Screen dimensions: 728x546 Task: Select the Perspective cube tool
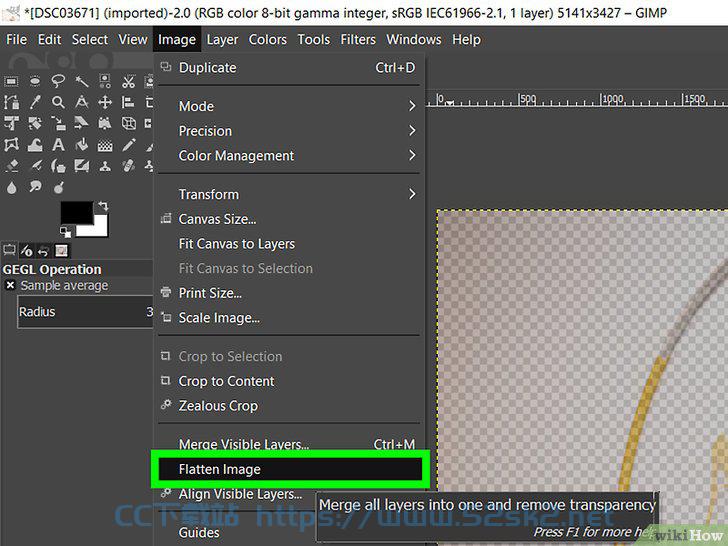[x=129, y=124]
